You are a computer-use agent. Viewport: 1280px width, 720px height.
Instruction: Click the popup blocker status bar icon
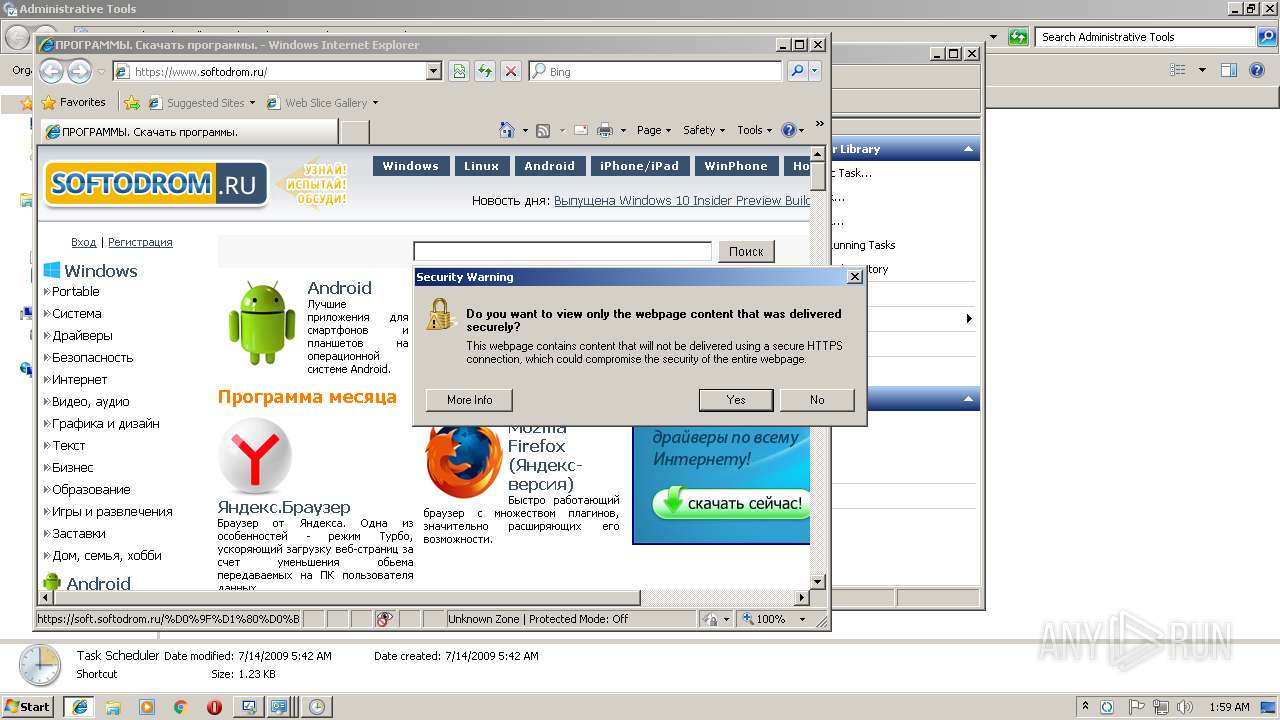tap(384, 619)
